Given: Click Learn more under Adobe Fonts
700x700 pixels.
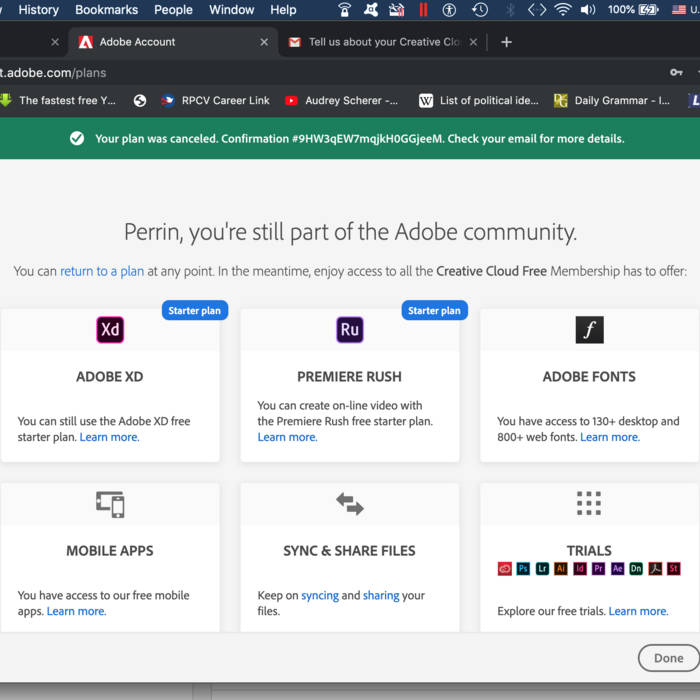Looking at the screenshot, I should click(x=610, y=437).
